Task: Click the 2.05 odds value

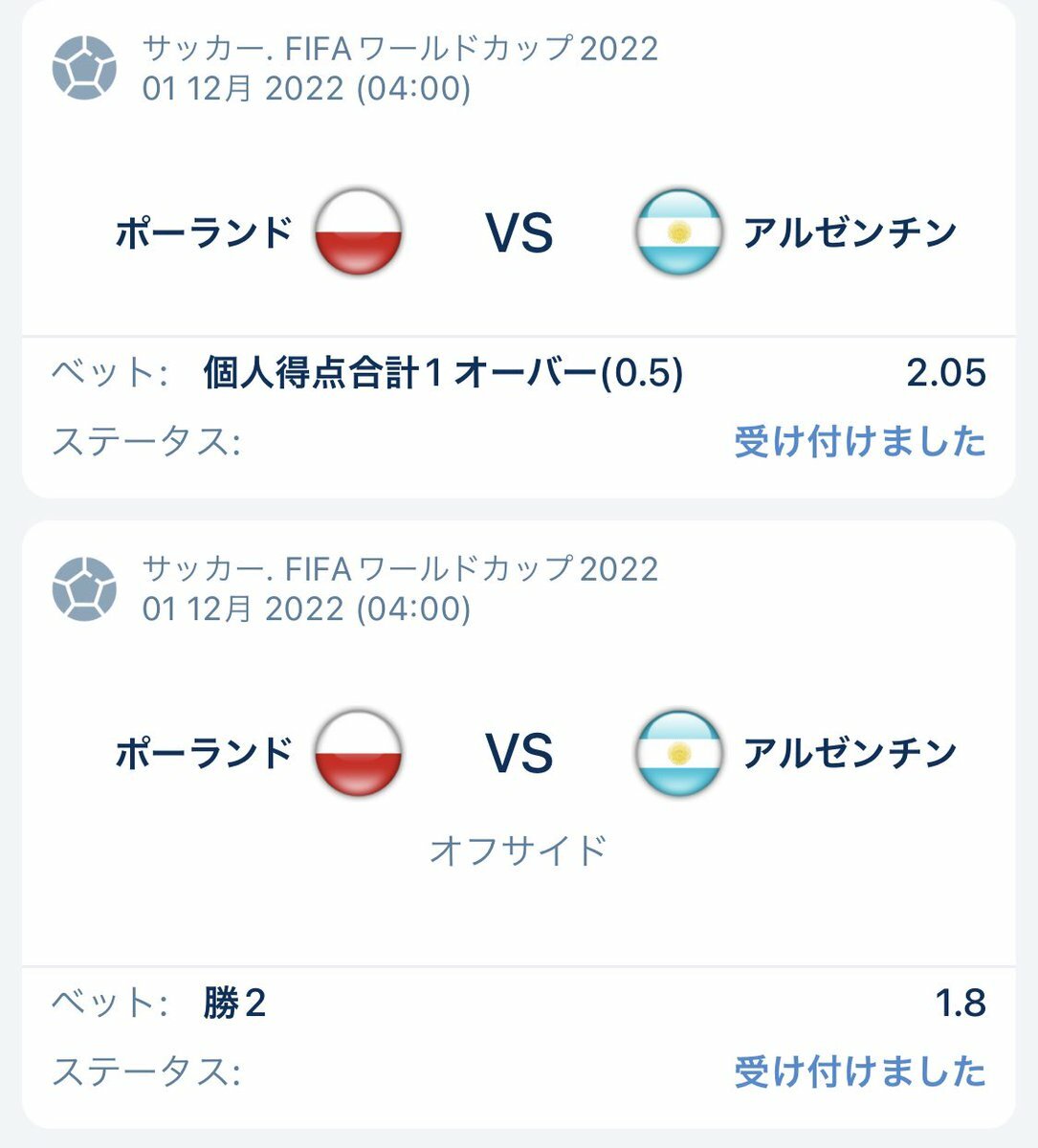Action: [x=945, y=374]
